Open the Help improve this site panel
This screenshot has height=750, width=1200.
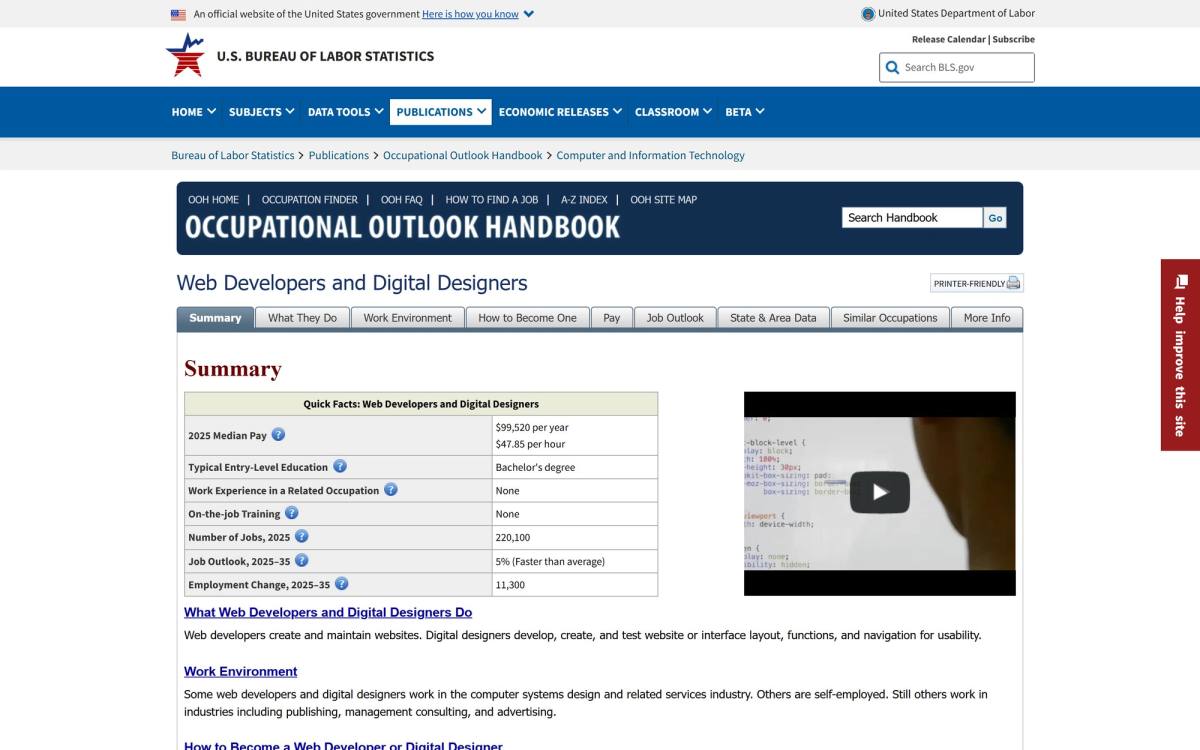click(x=1180, y=355)
